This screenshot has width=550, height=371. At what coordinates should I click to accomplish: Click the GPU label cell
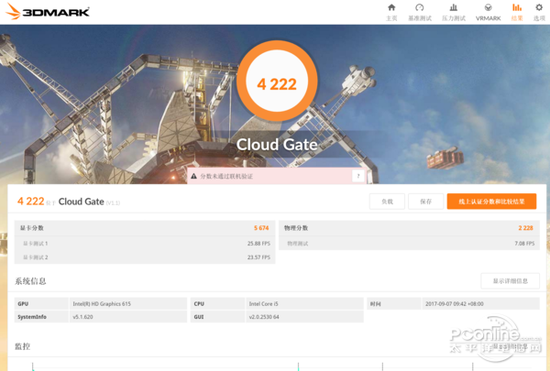pyautogui.click(x=41, y=304)
